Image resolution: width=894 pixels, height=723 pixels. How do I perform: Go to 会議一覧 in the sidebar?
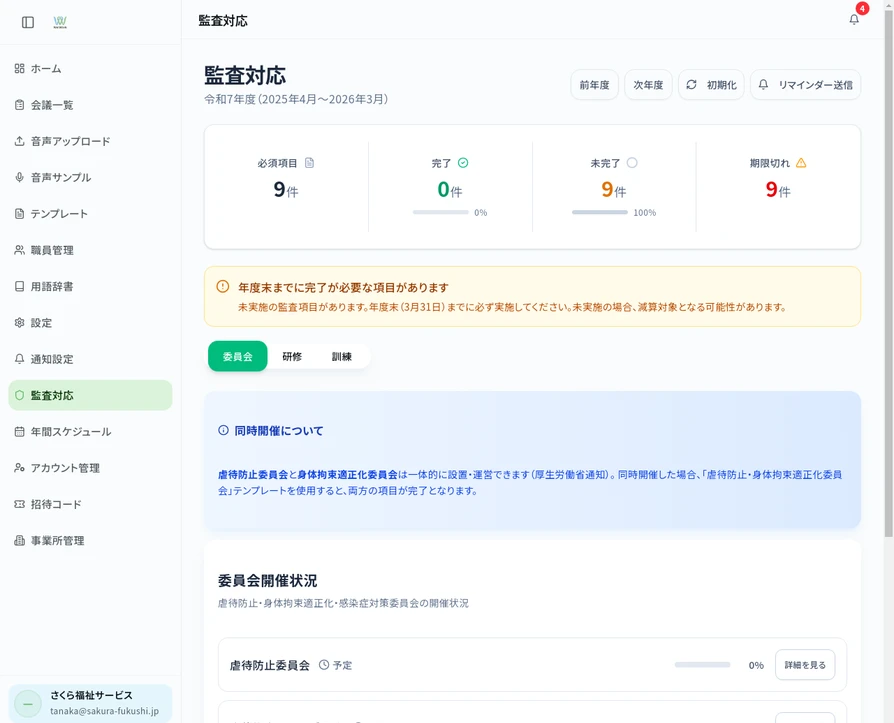click(90, 105)
